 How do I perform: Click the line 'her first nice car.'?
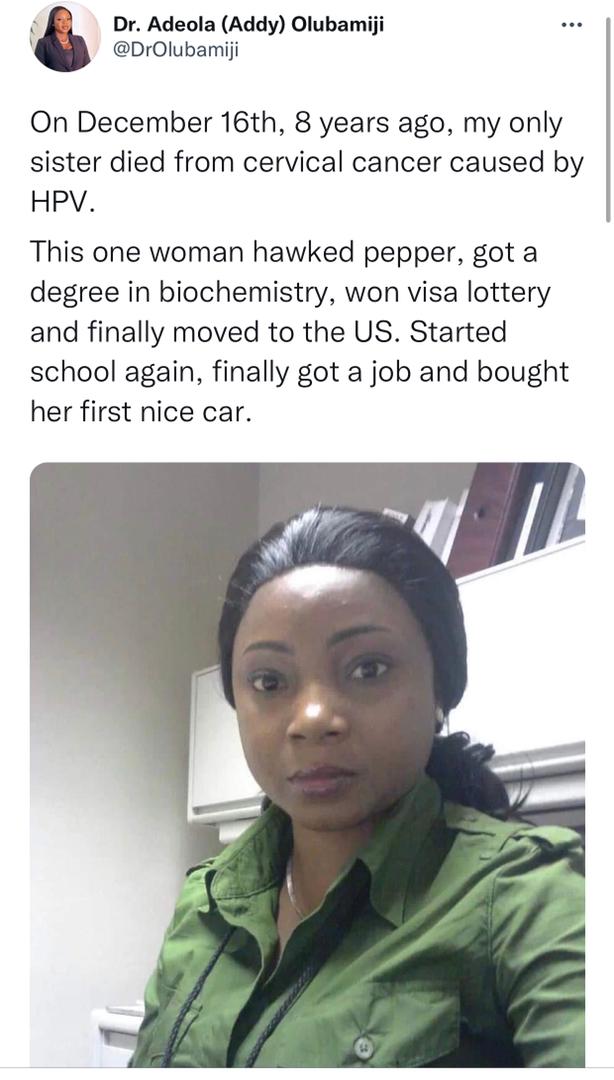(x=138, y=411)
